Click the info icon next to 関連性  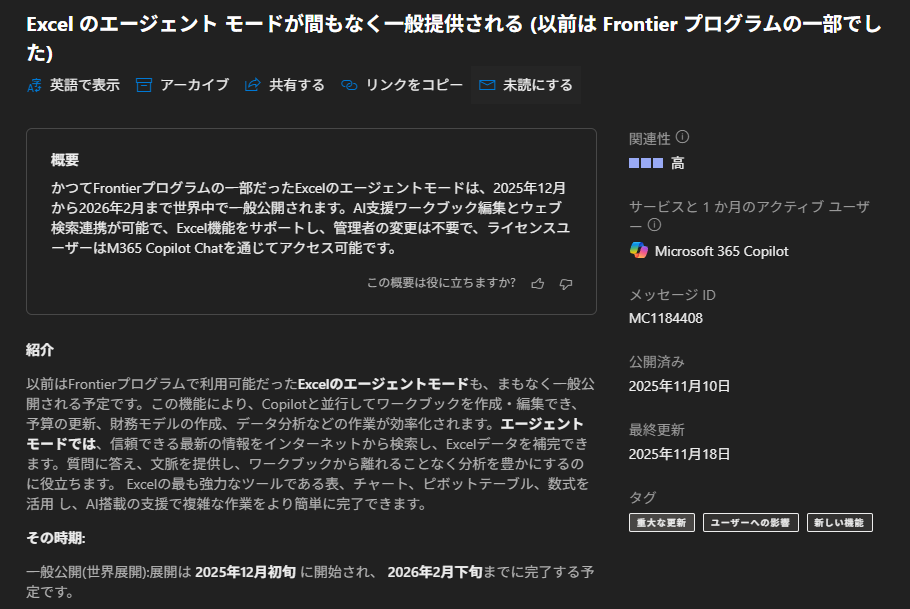click(x=683, y=137)
